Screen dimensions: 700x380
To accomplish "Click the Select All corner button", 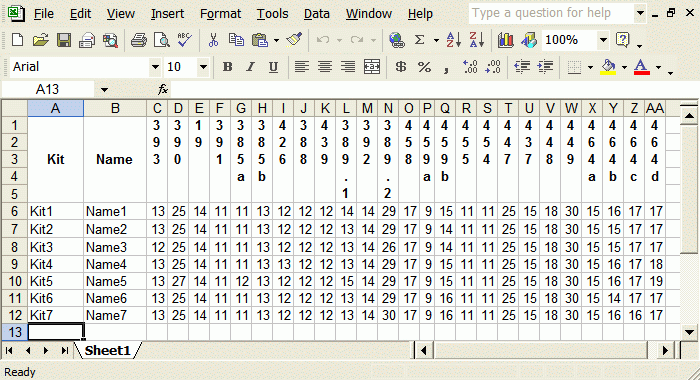I will click(15, 108).
